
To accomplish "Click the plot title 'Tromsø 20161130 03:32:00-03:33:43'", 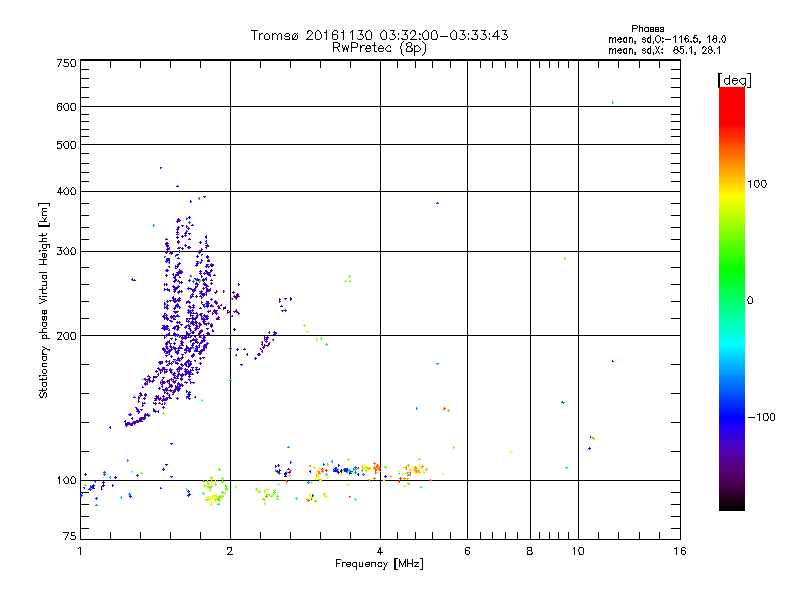I will click(379, 35).
